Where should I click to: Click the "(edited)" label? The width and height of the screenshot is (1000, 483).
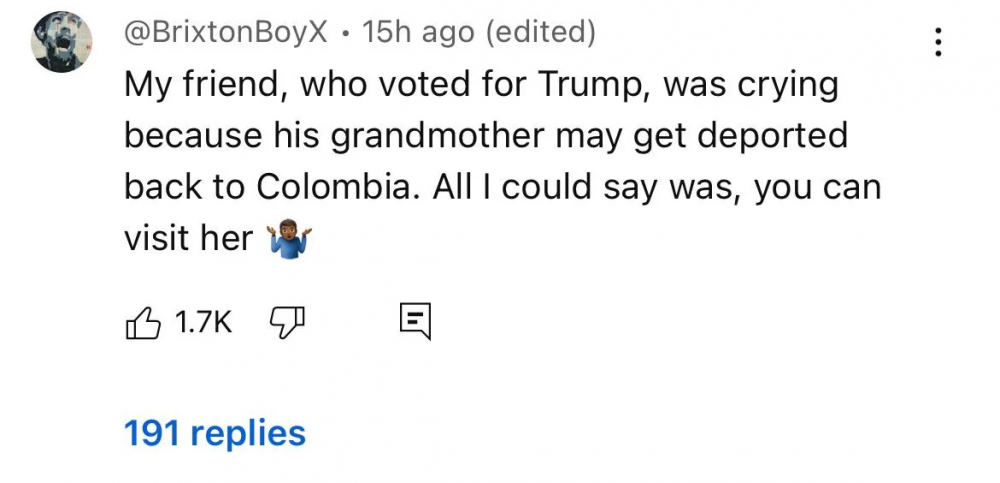click(x=540, y=33)
